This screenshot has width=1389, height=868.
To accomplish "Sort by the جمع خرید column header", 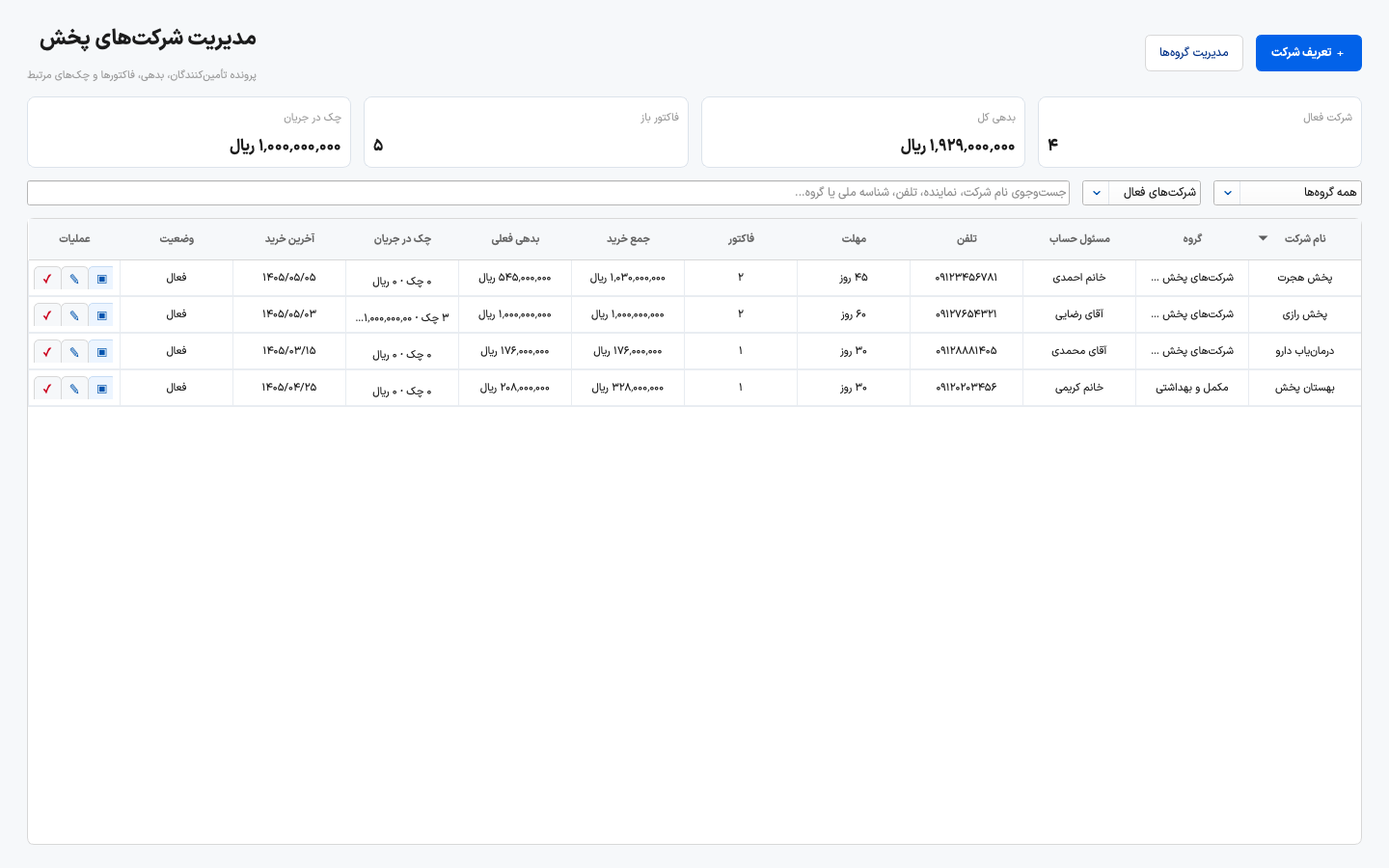I will pos(628,239).
